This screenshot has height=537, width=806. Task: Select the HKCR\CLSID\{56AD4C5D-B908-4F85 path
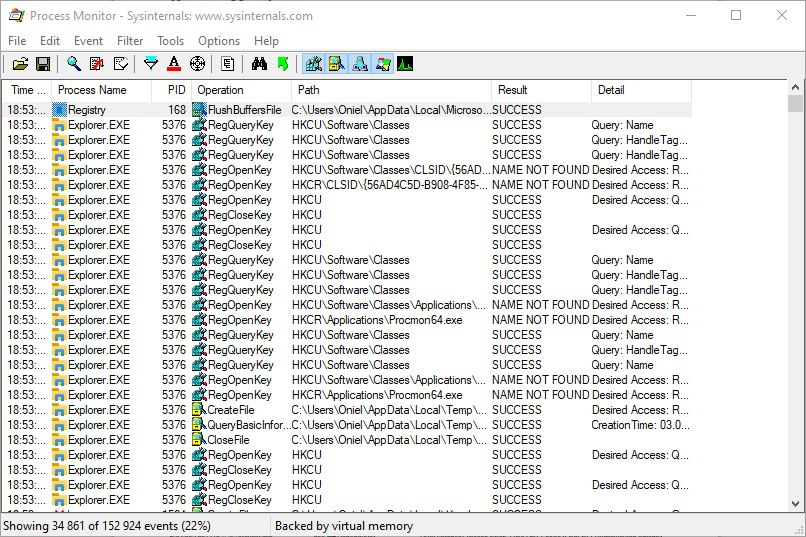(x=390, y=185)
